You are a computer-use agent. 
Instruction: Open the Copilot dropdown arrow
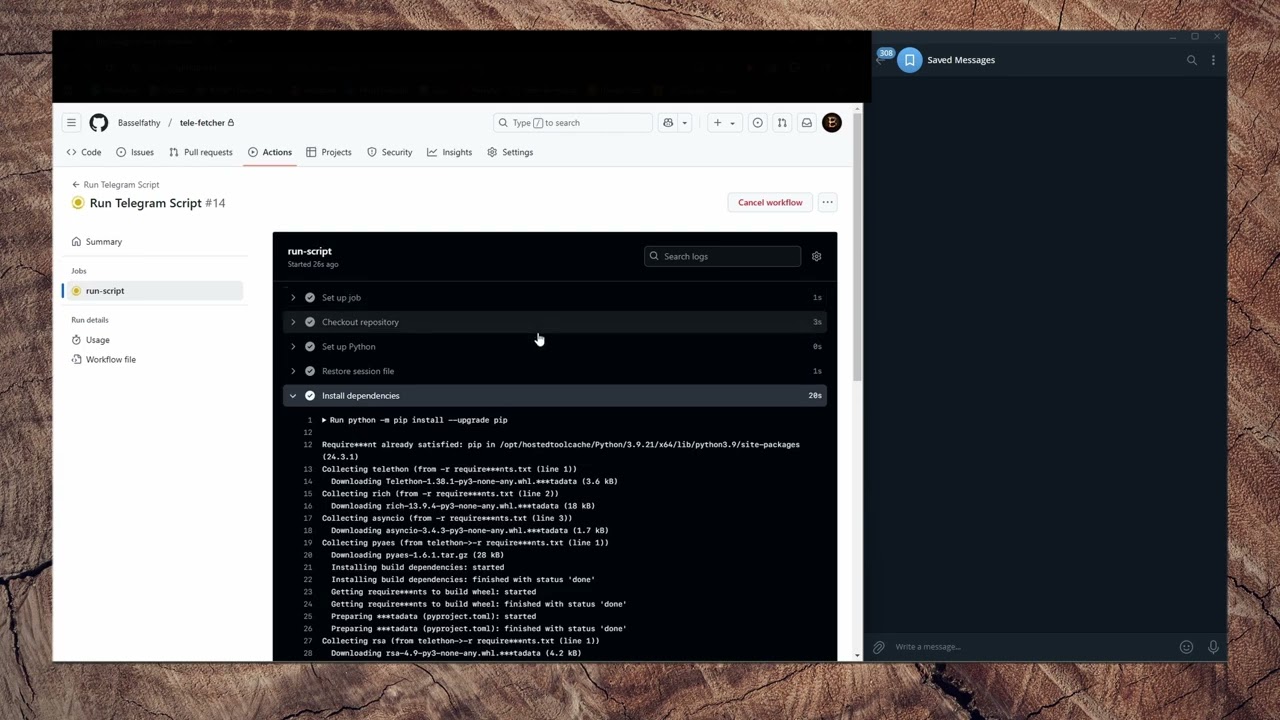[x=684, y=123]
